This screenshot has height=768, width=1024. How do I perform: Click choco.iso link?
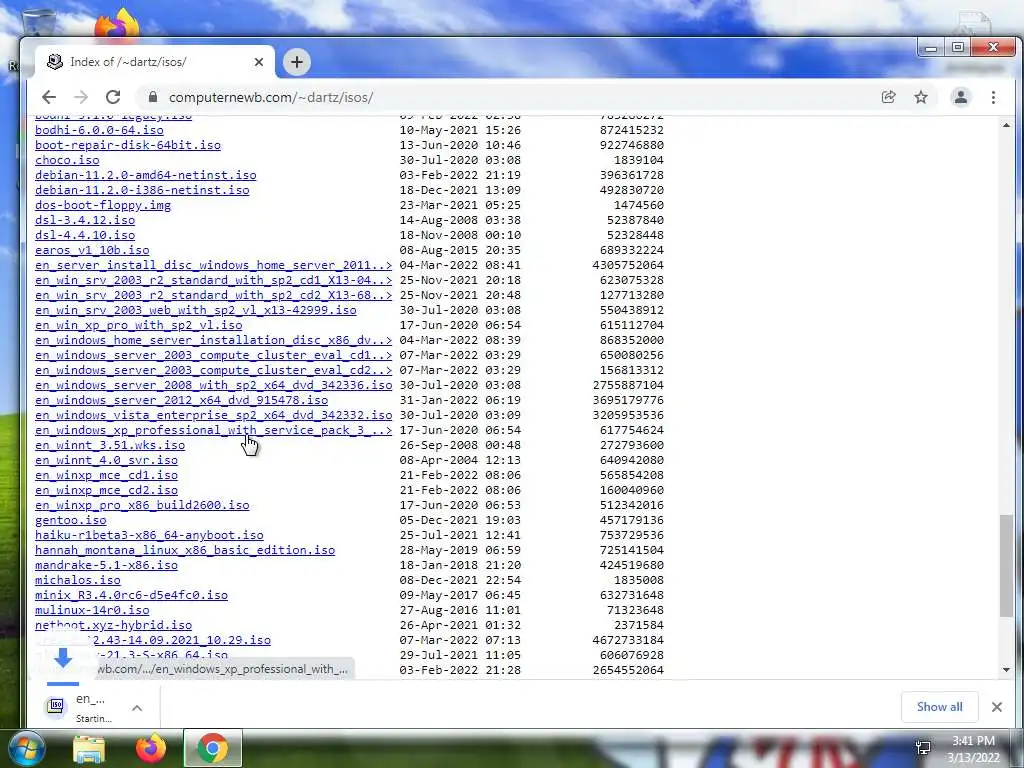click(x=67, y=160)
